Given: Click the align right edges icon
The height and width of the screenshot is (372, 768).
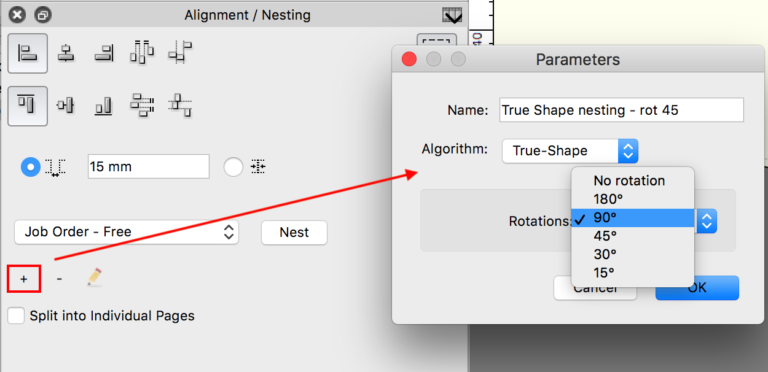Looking at the screenshot, I should point(104,52).
